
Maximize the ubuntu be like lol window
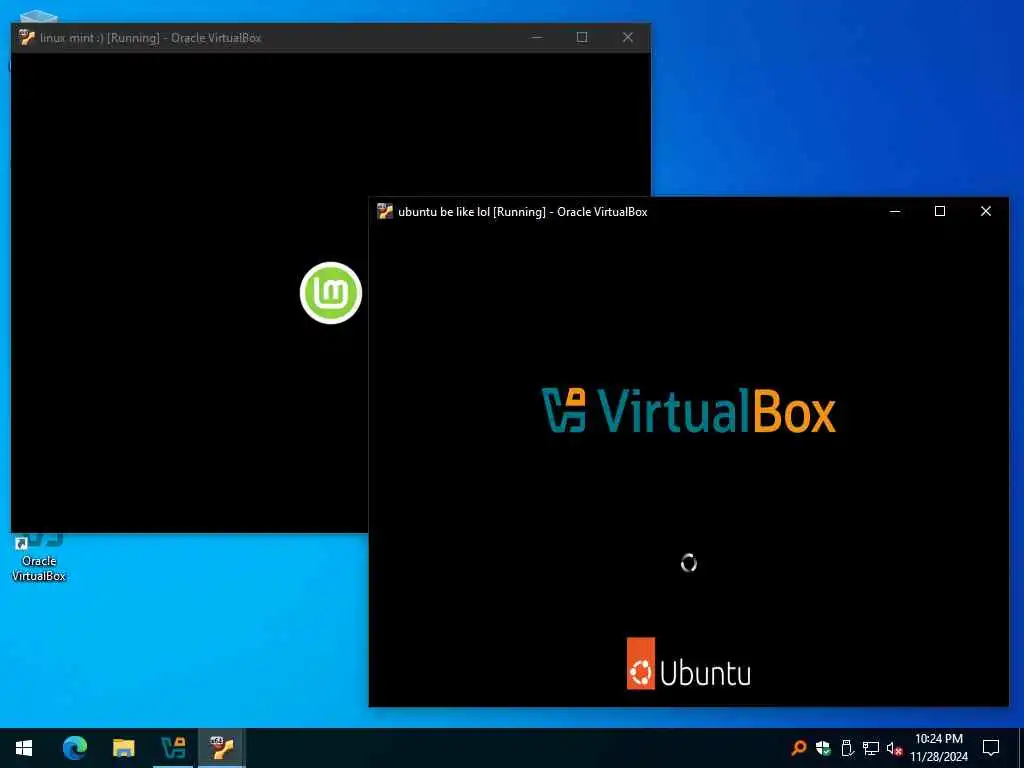[940, 211]
